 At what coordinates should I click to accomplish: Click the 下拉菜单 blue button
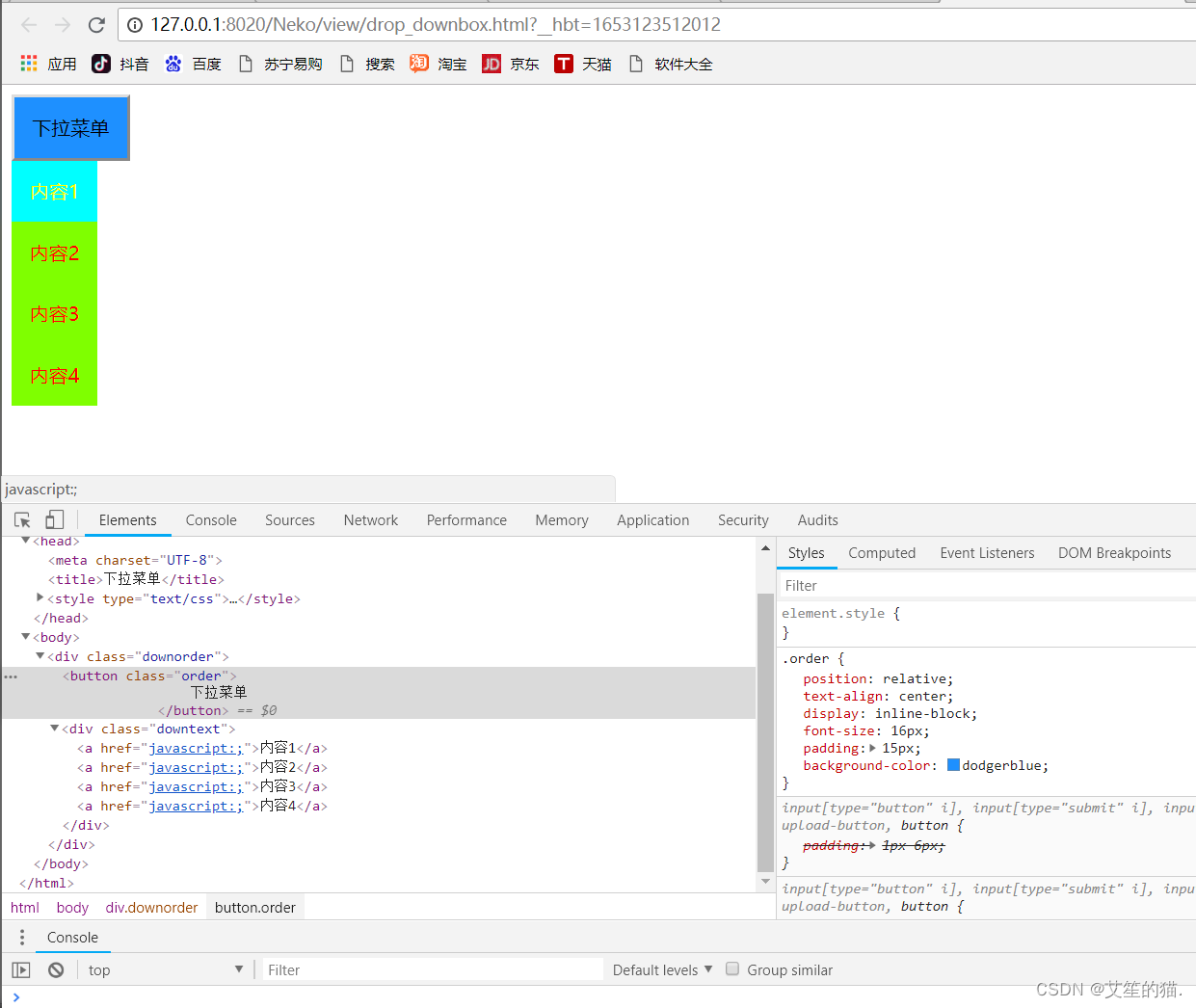(x=71, y=128)
